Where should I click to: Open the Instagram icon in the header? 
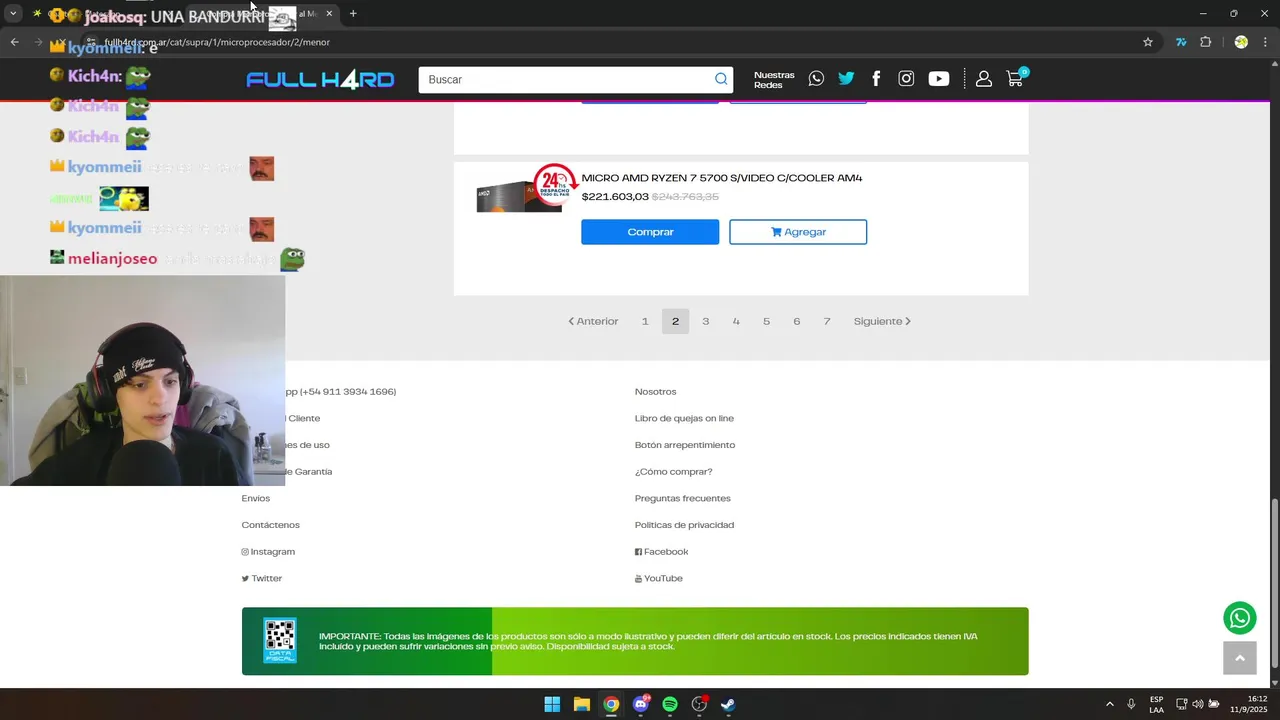coord(906,79)
